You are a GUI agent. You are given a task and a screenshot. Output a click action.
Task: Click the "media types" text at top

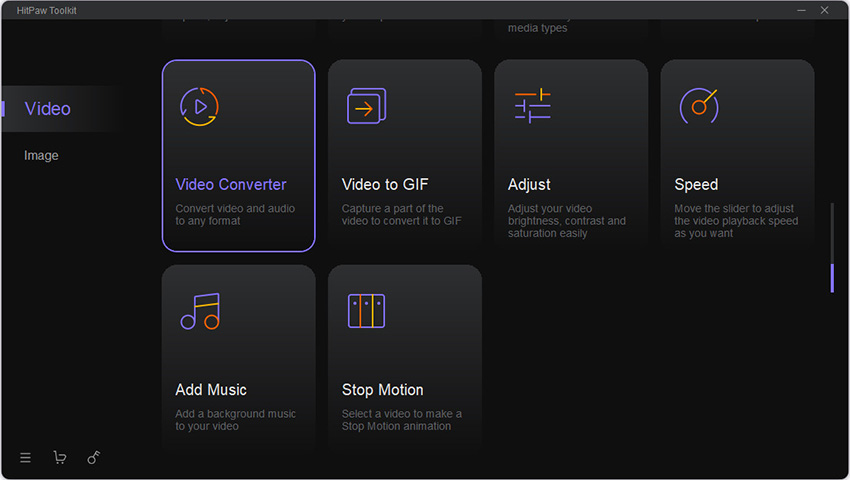pos(537,28)
